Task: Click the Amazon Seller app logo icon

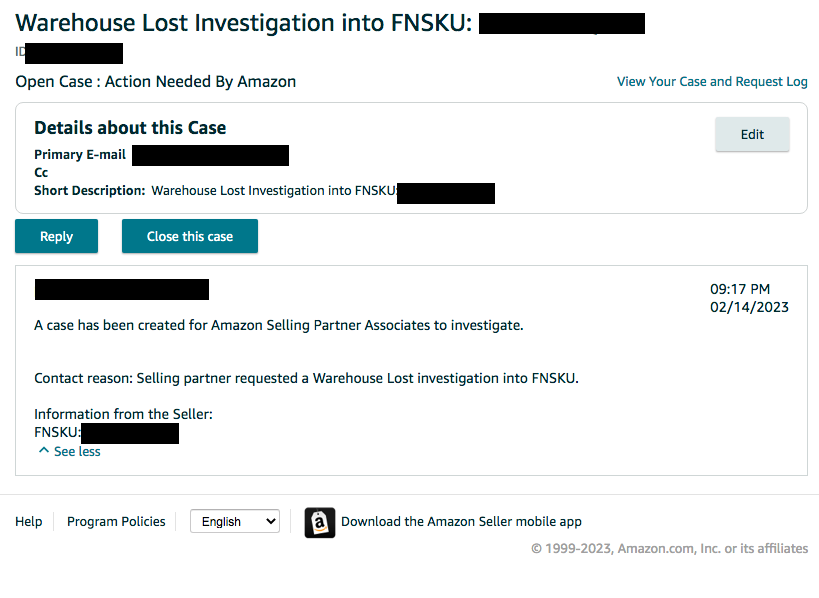Action: [x=320, y=522]
